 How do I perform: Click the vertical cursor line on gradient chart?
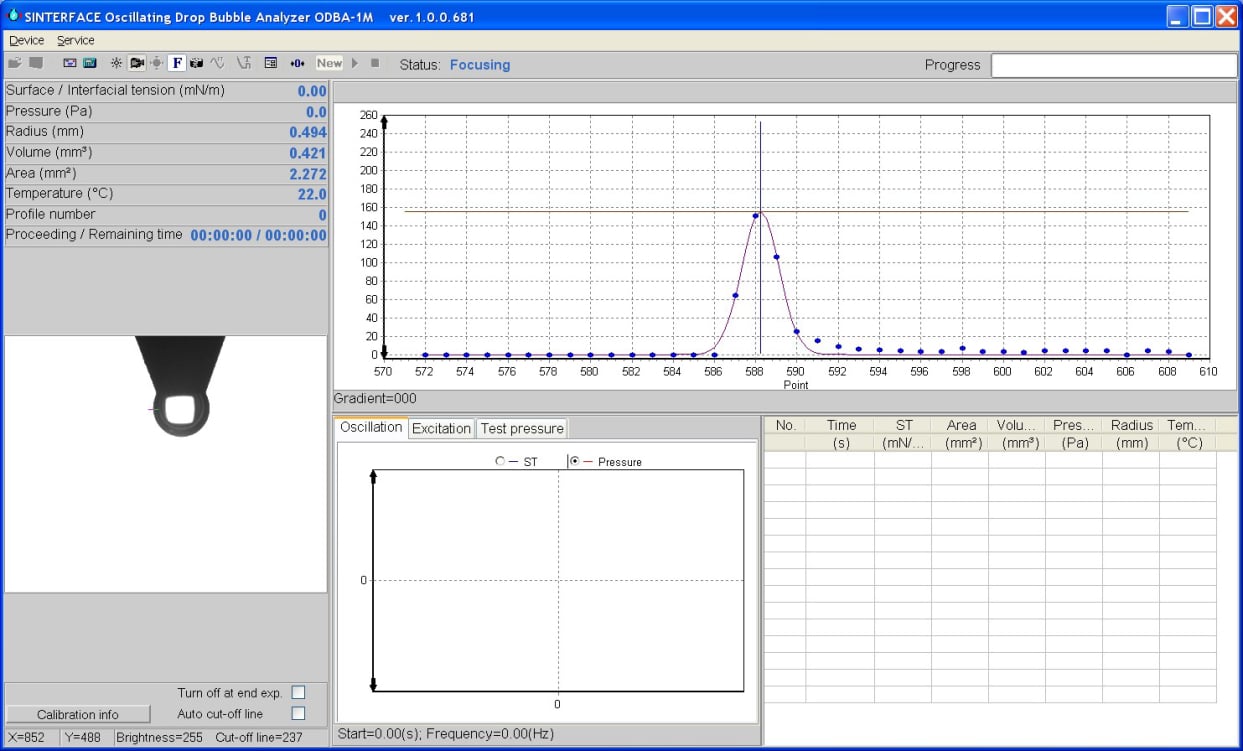tap(760, 240)
